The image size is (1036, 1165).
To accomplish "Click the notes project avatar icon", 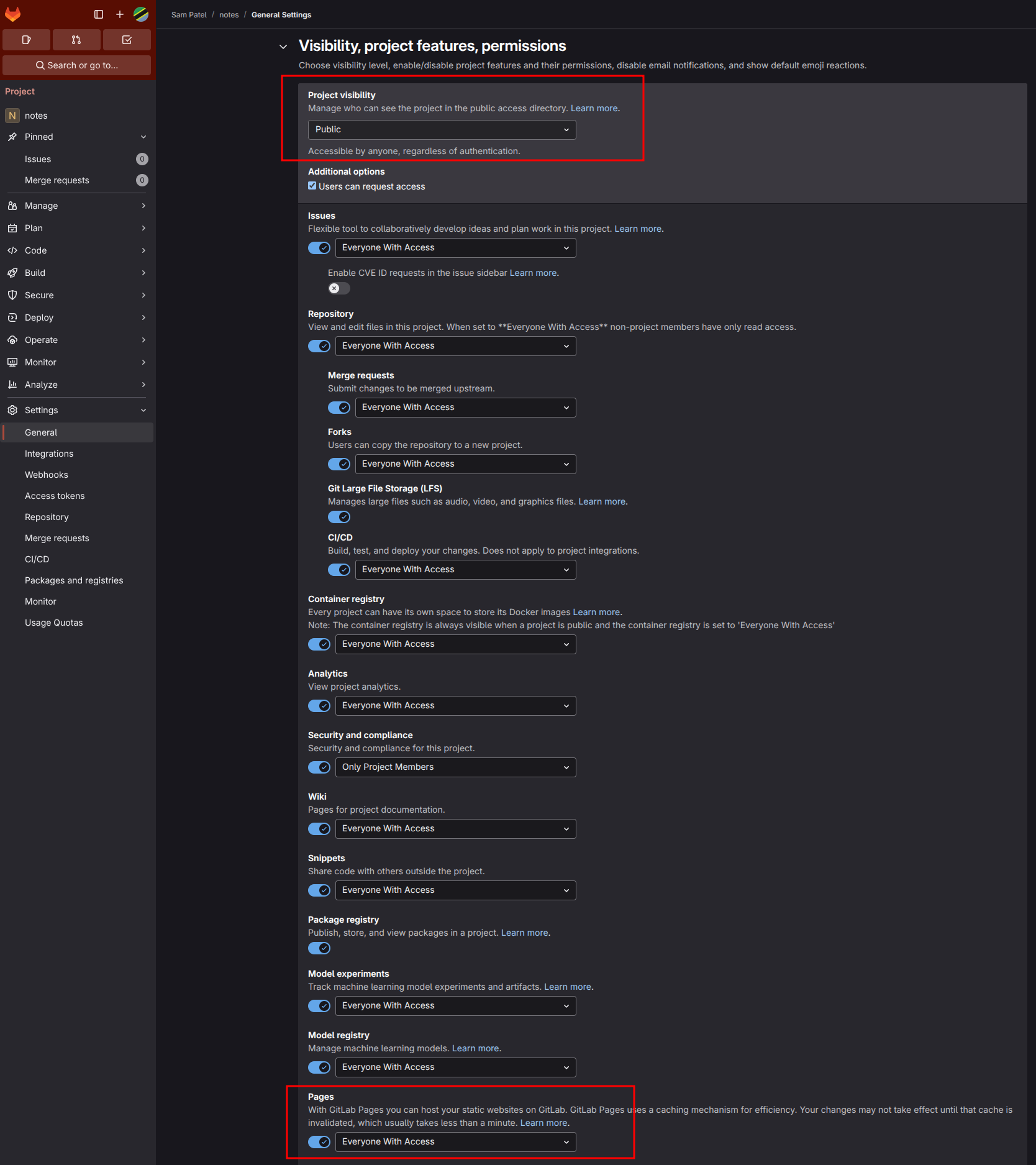I will tap(12, 116).
